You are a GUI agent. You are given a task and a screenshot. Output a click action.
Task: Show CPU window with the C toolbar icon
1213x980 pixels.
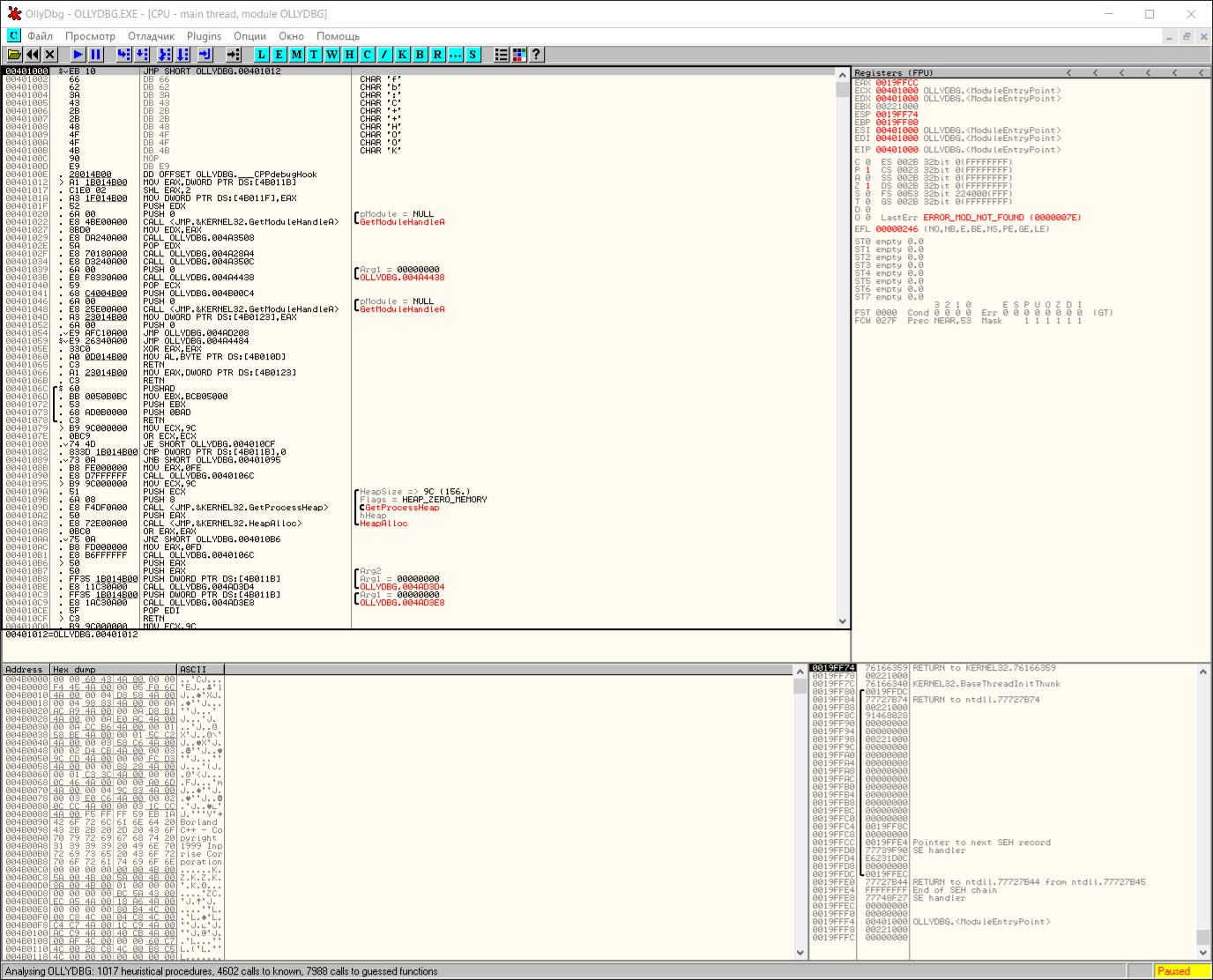(x=367, y=55)
